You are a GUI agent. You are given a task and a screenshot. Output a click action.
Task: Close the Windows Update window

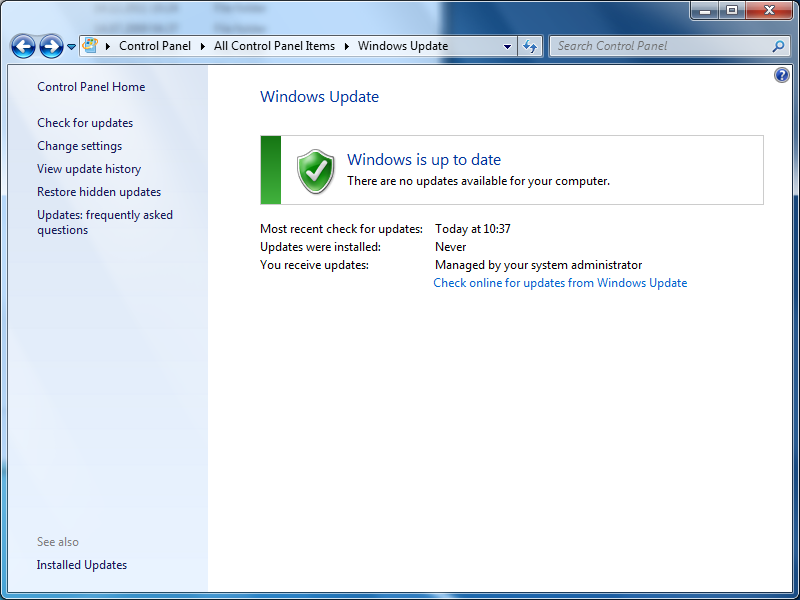769,10
